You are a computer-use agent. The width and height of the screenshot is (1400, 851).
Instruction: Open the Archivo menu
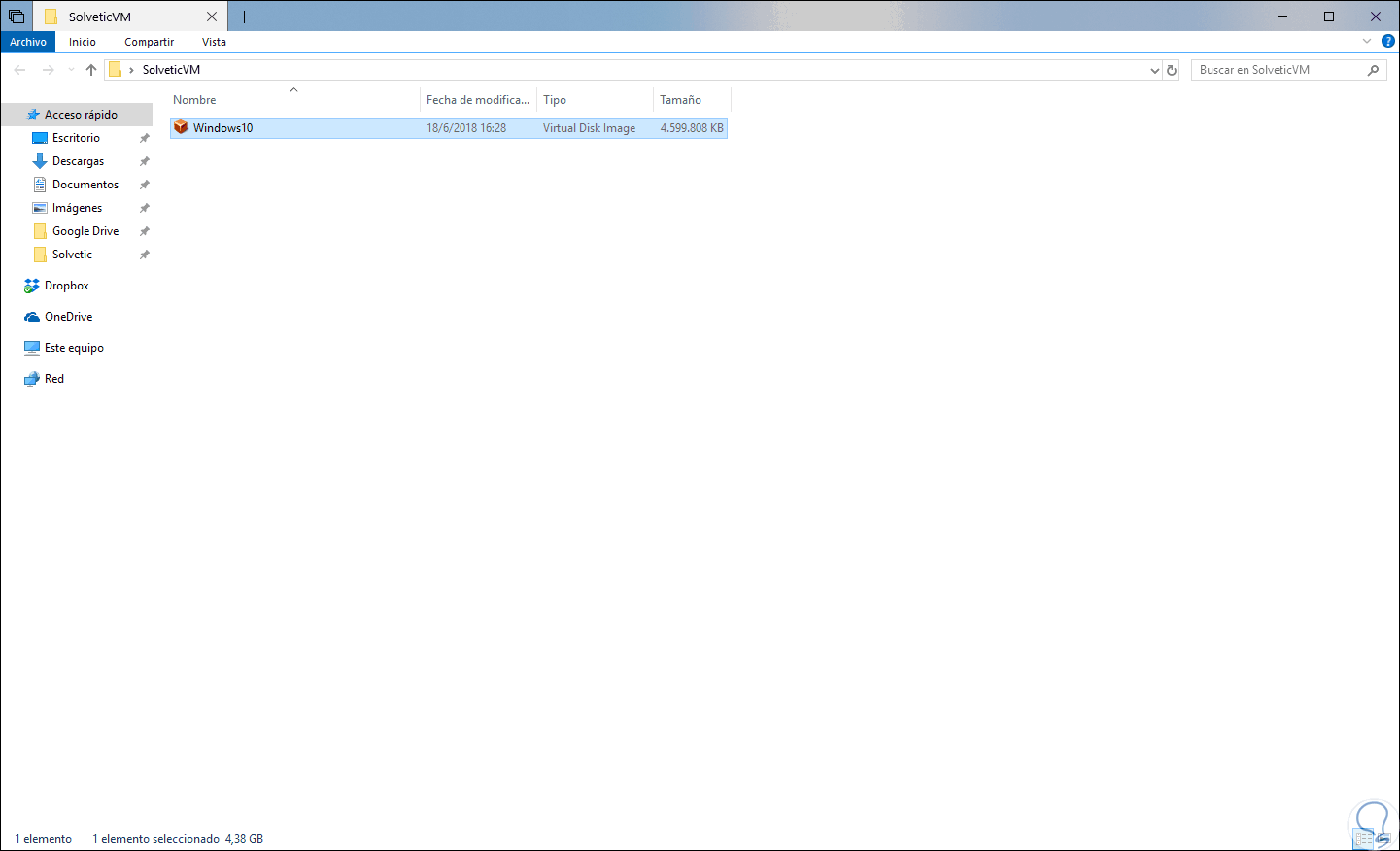[28, 42]
